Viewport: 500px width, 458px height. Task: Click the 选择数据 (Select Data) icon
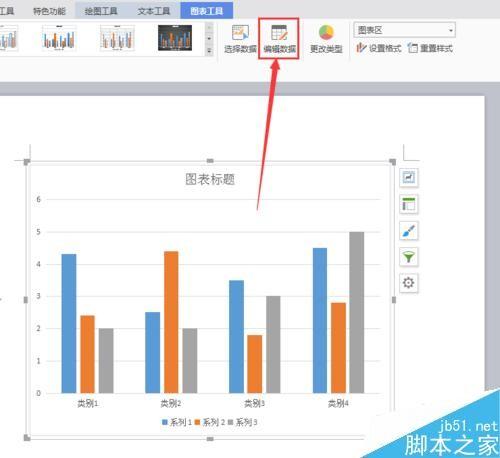(x=240, y=33)
